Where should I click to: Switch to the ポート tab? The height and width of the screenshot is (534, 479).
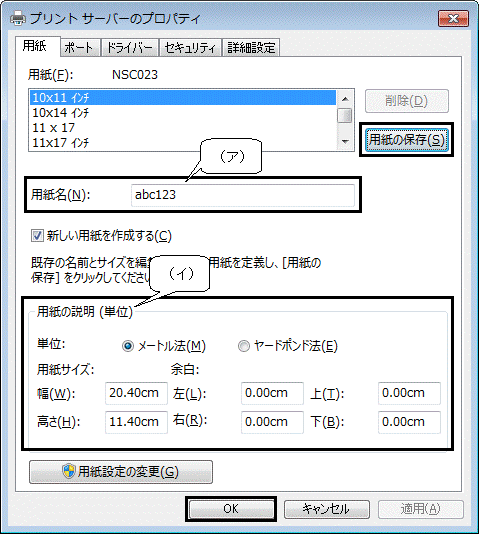[x=79, y=48]
